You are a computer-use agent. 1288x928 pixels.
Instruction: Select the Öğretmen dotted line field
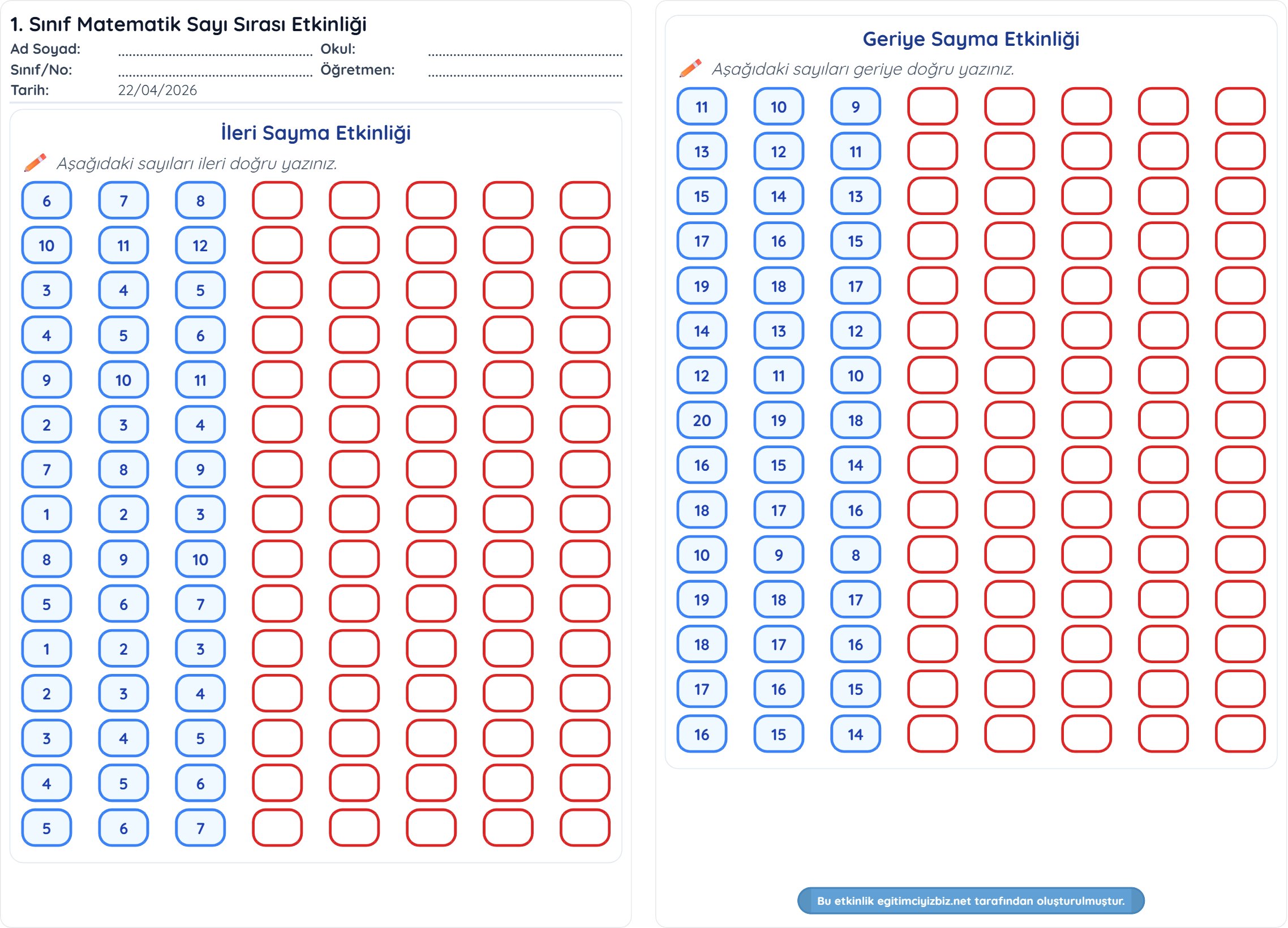[525, 72]
